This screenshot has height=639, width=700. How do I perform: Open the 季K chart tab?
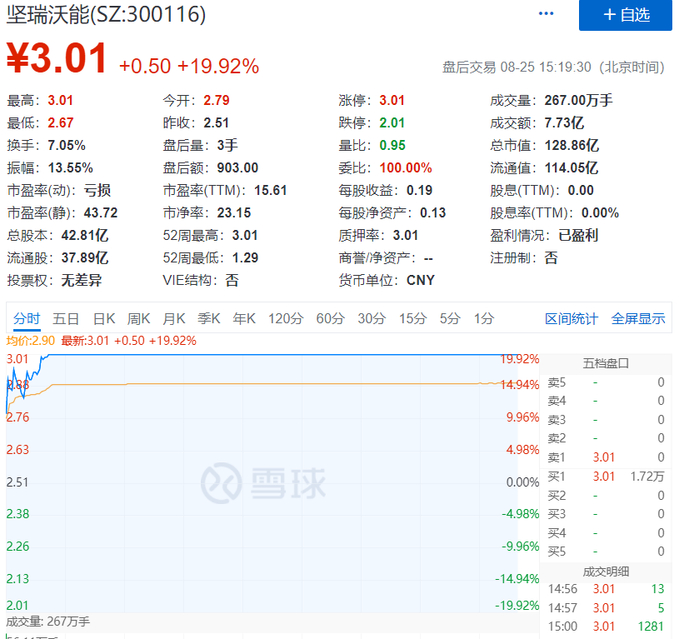(209, 318)
